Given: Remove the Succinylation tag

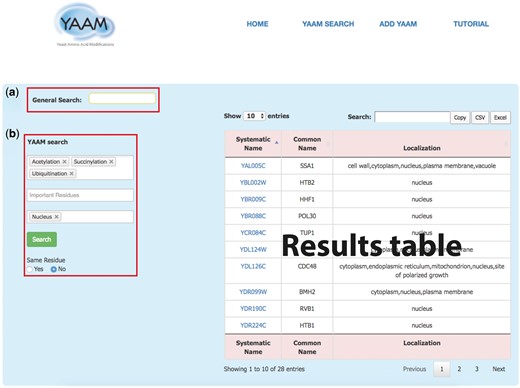Looking at the screenshot, I should [111, 162].
